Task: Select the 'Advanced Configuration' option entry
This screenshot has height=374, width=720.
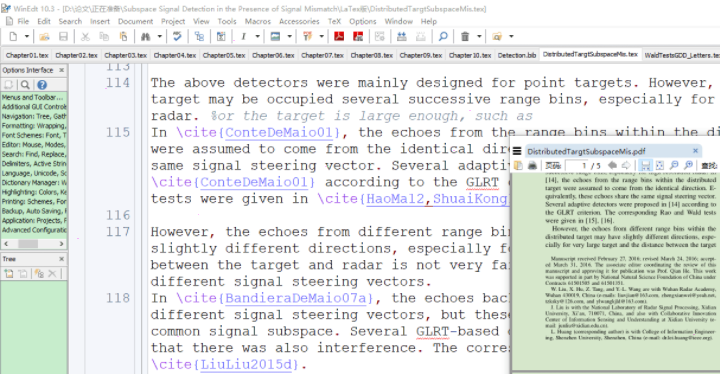Action: pos(34,230)
